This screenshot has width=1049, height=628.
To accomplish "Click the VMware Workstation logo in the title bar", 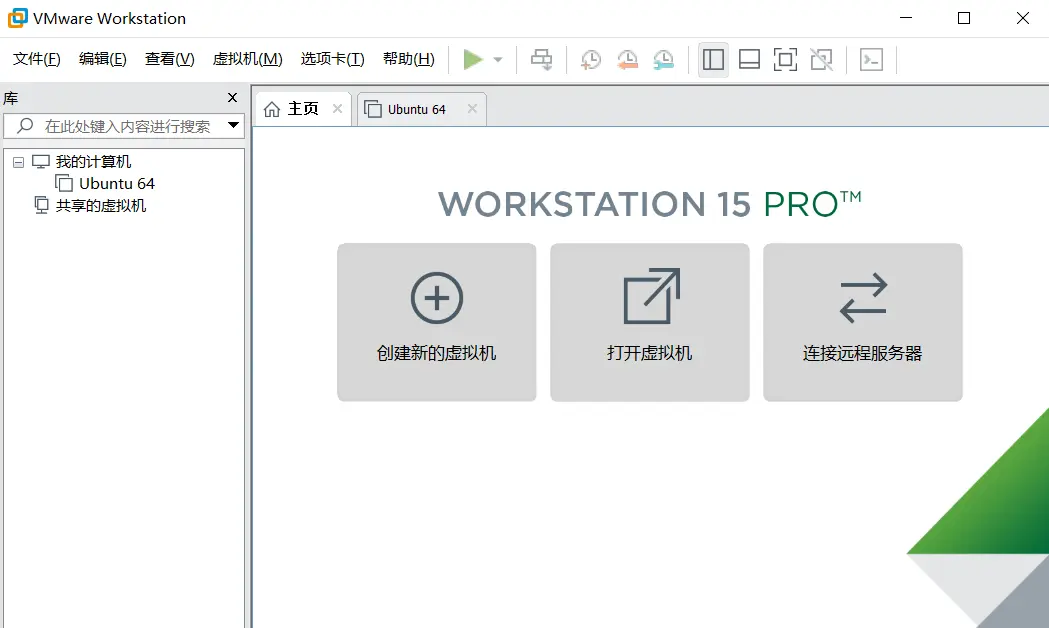I will [x=17, y=18].
